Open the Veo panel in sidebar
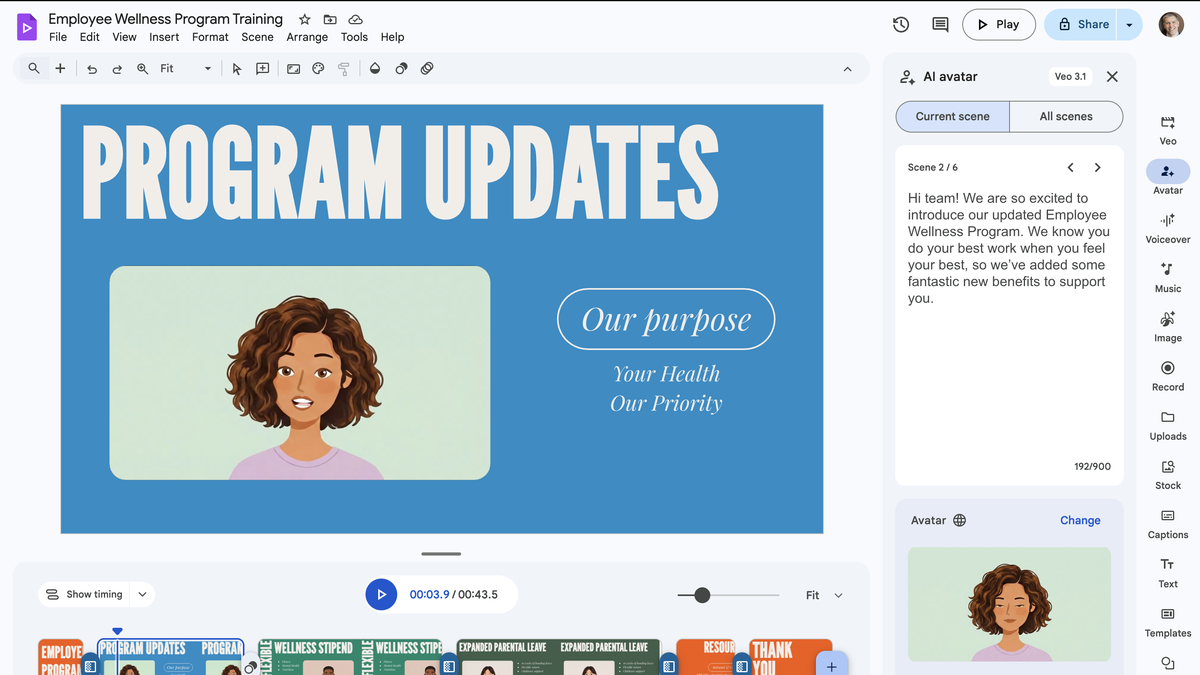Viewport: 1200px width, 675px height. [x=1167, y=129]
